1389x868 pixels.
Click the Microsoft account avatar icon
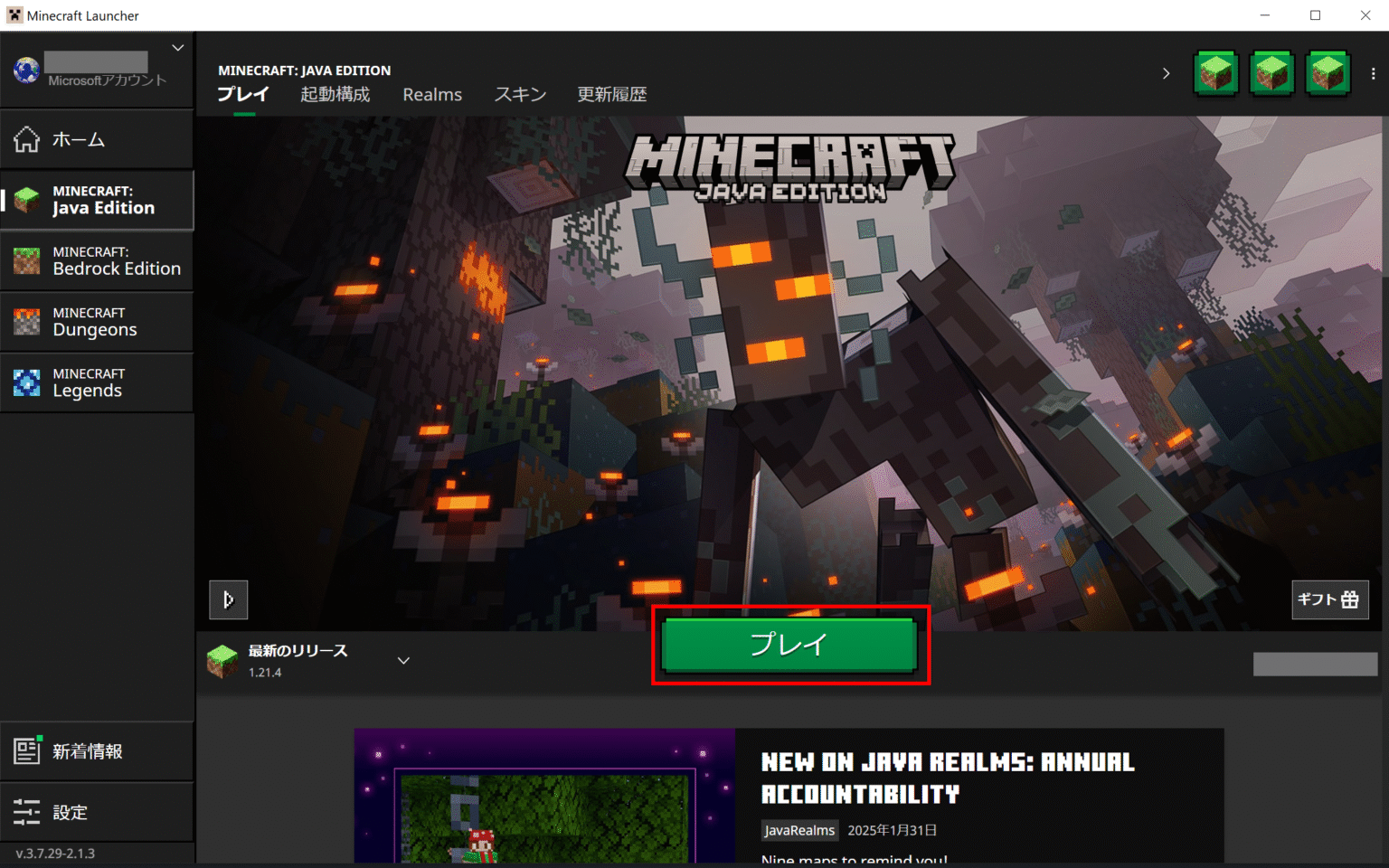25,70
